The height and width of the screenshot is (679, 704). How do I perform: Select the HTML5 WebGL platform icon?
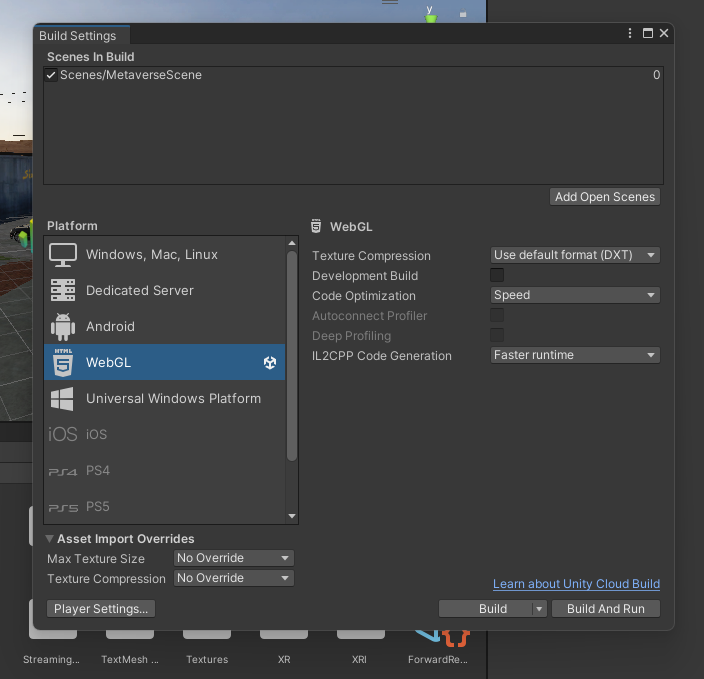(x=63, y=362)
